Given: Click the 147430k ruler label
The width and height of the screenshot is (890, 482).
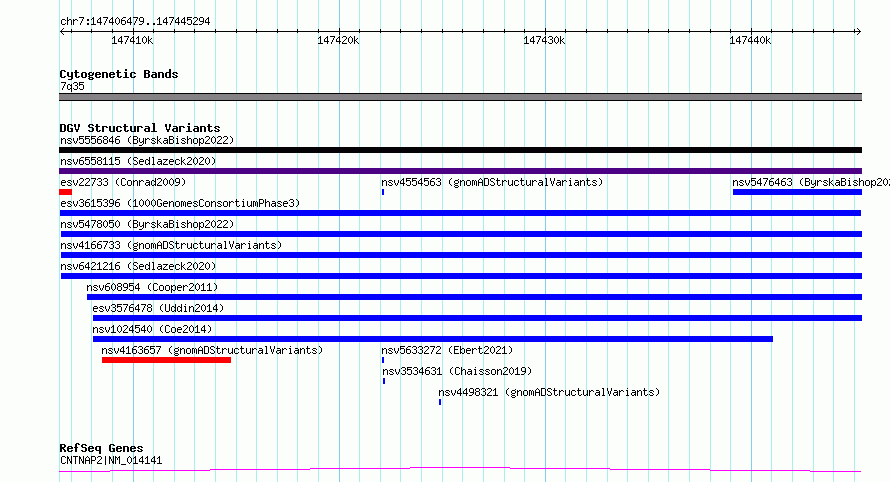Looking at the screenshot, I should point(544,40).
